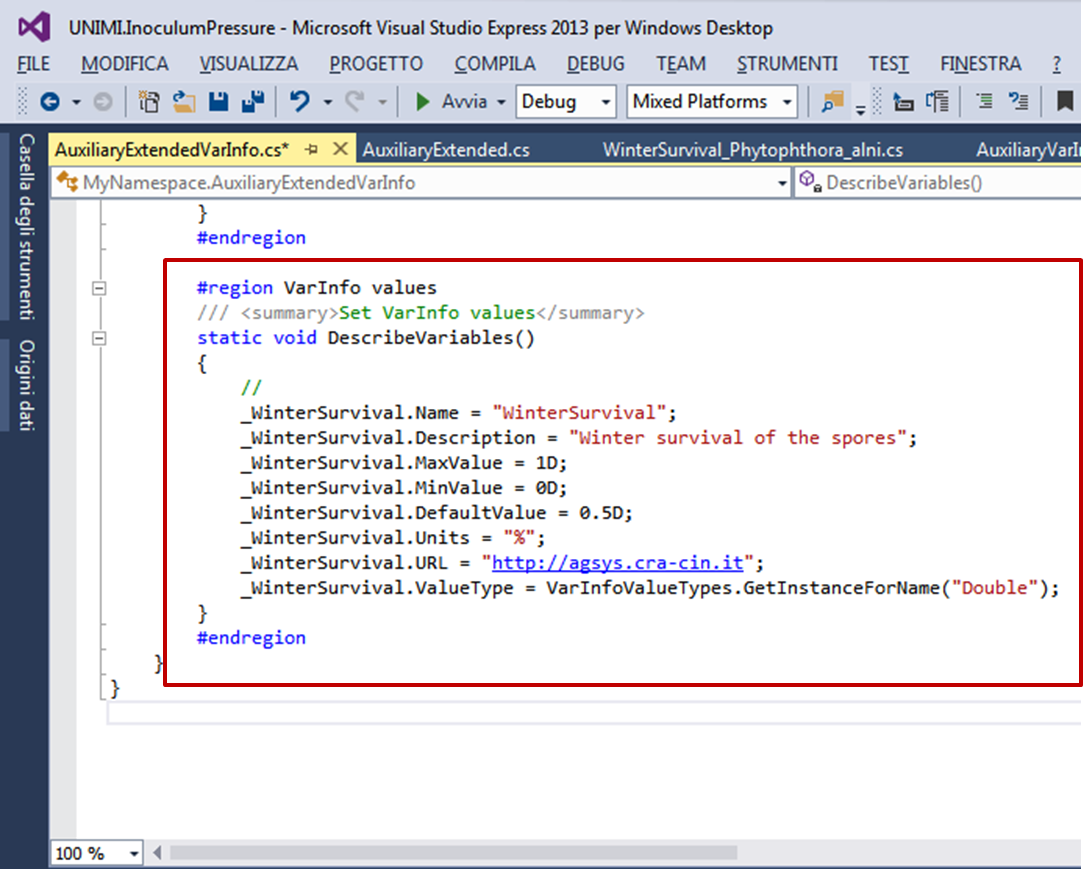The image size is (1083, 869).
Task: Click the Find in Files icon
Action: click(832, 102)
